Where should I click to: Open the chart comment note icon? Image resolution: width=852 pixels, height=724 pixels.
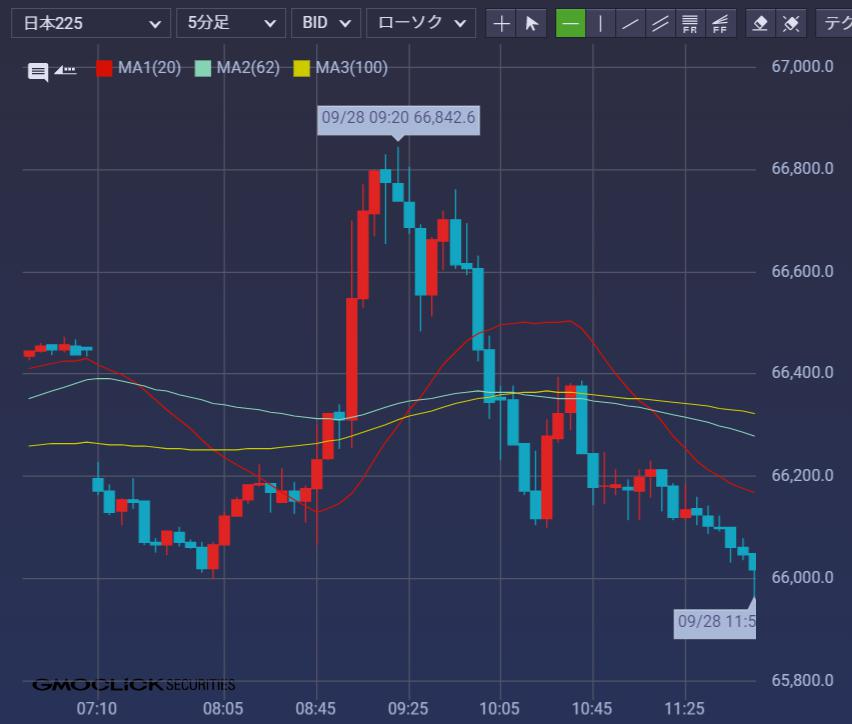[38, 71]
